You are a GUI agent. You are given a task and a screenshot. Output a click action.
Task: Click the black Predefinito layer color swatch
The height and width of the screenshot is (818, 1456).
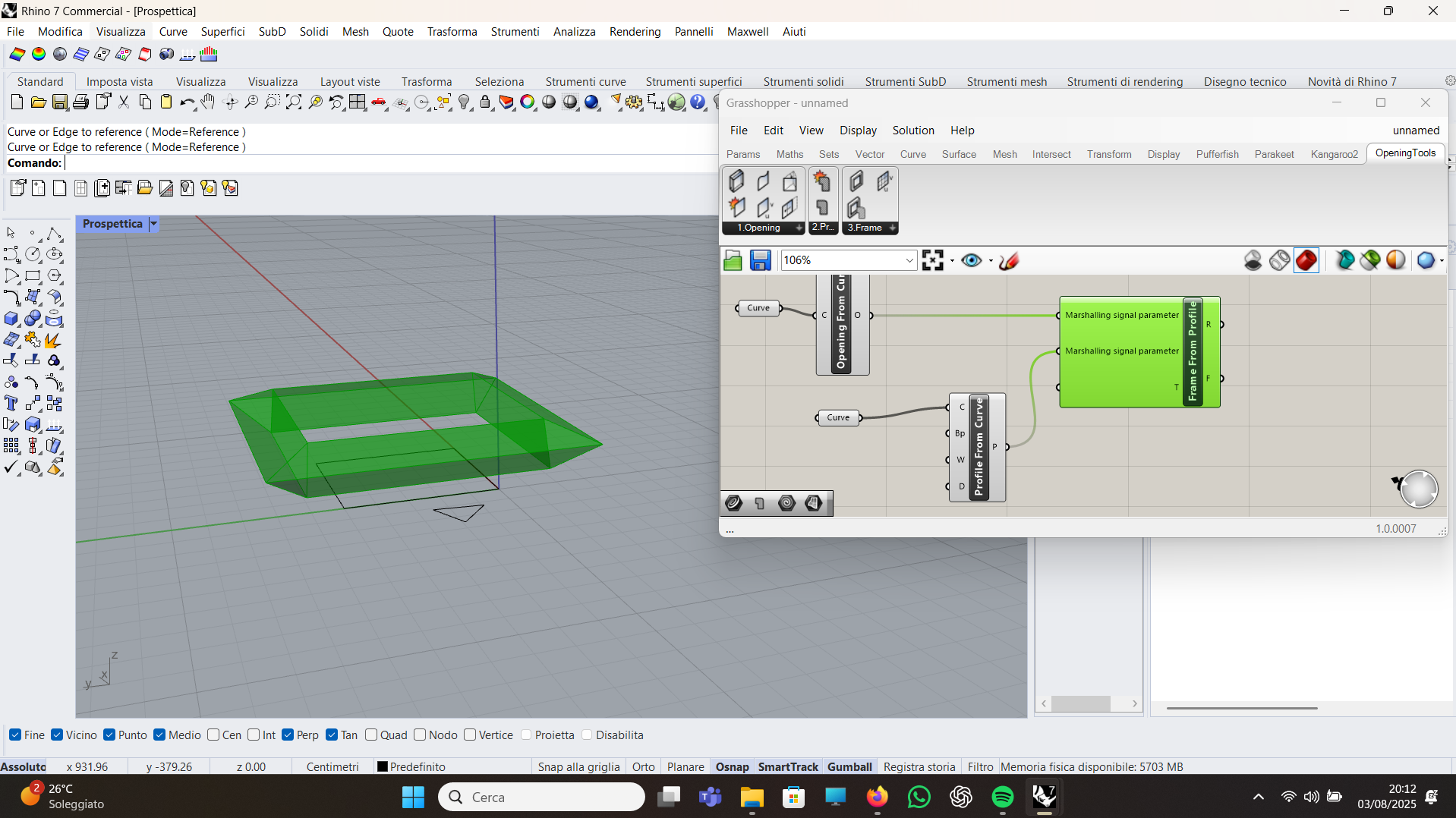point(383,766)
